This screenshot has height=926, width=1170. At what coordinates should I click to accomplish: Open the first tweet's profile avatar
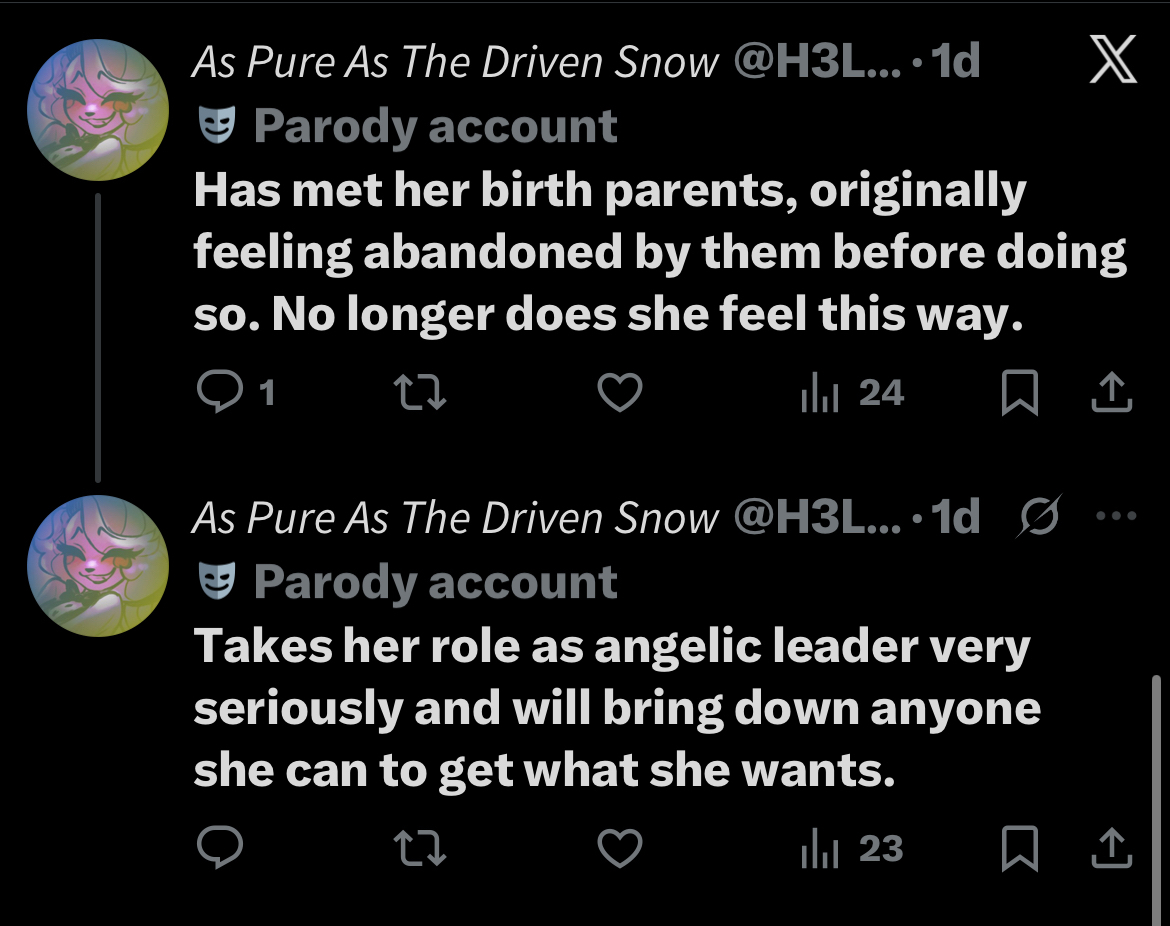point(97,110)
